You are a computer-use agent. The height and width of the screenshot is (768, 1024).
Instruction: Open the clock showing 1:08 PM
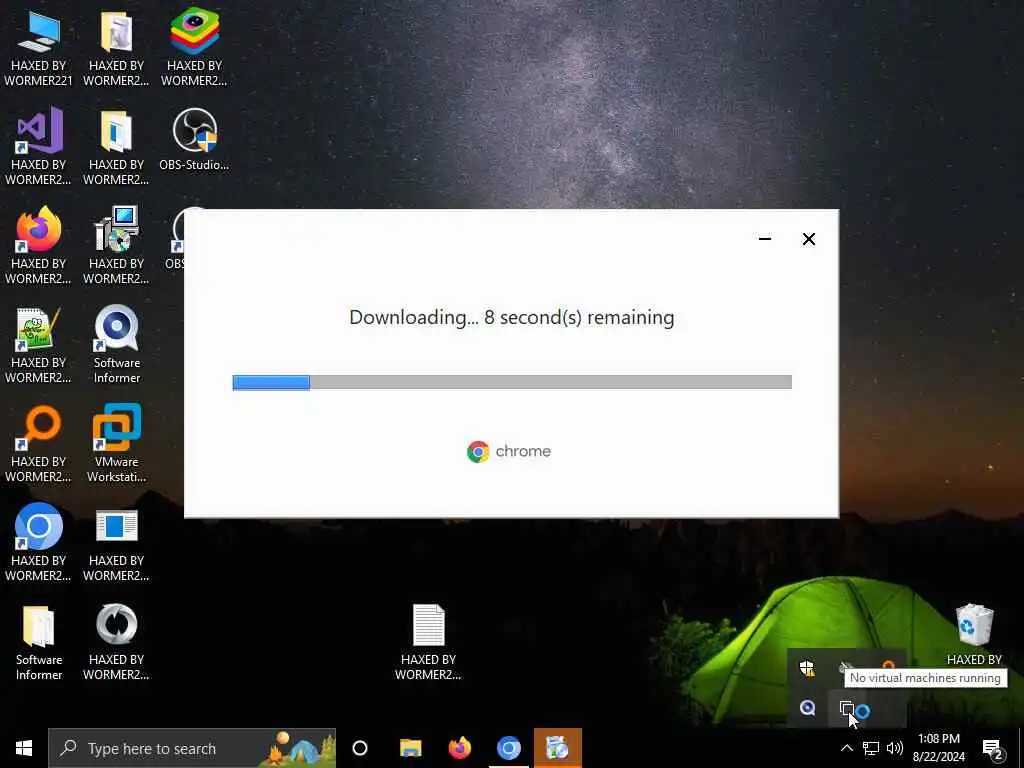938,748
